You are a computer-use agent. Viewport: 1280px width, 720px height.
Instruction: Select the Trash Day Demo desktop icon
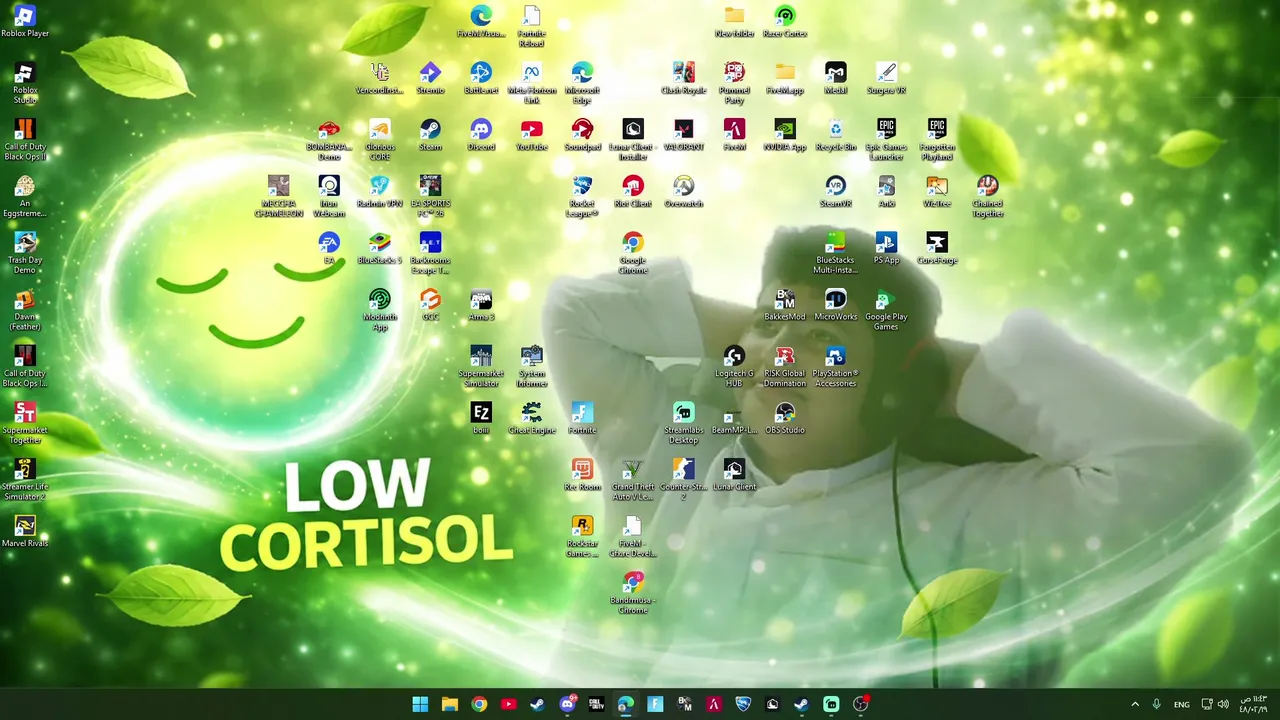coord(25,253)
